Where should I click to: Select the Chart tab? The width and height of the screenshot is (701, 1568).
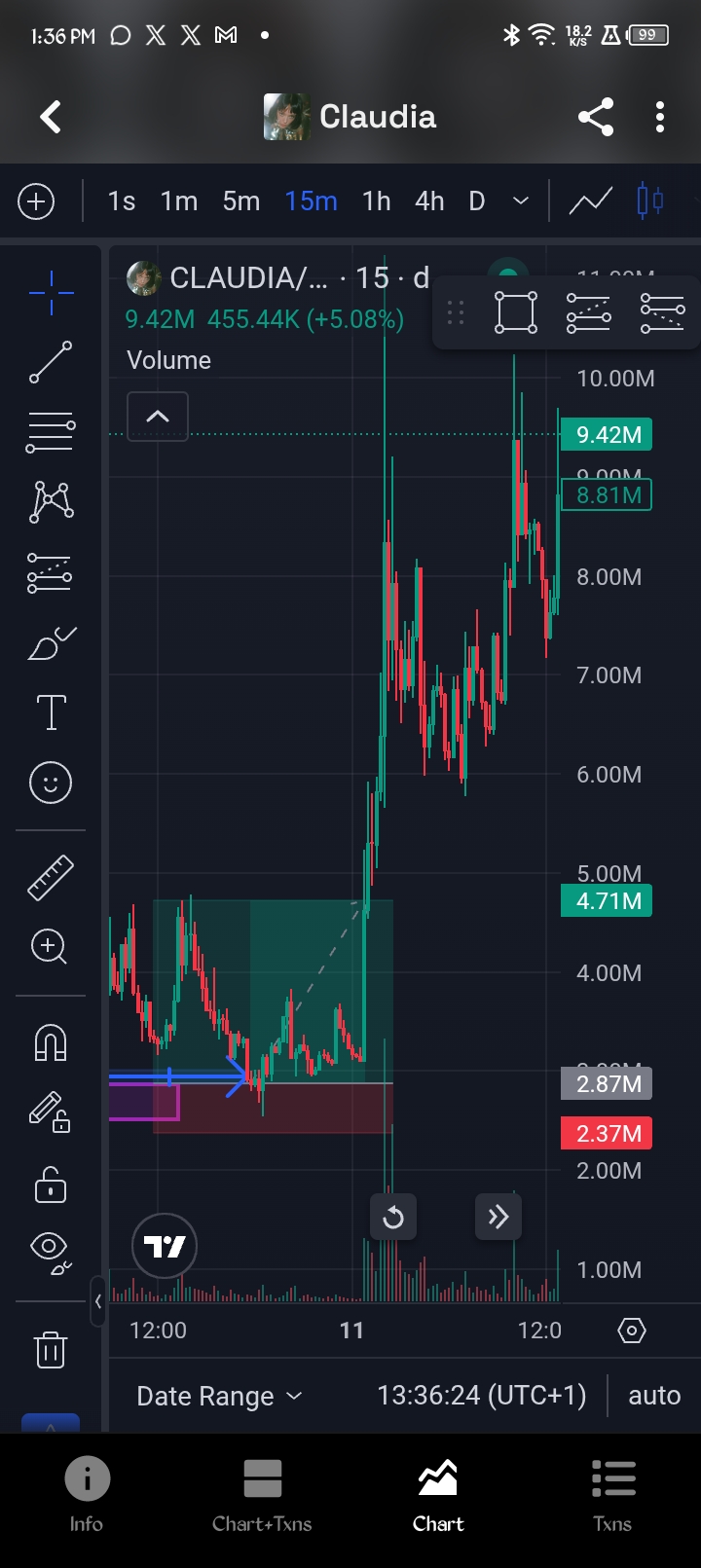(438, 1496)
